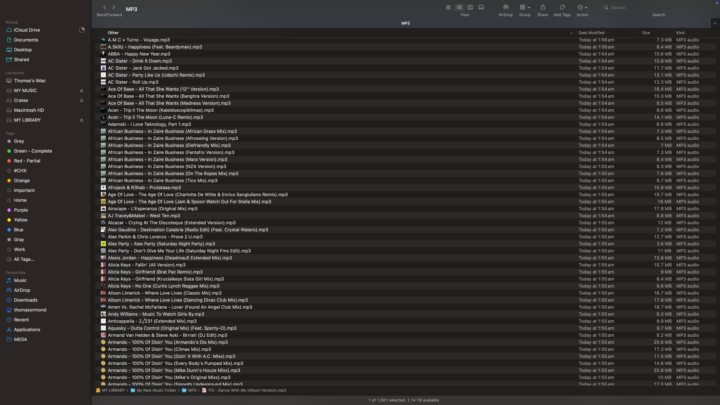Open Applications in Favourites
Viewport: 720px width, 405px height.
click(27, 330)
